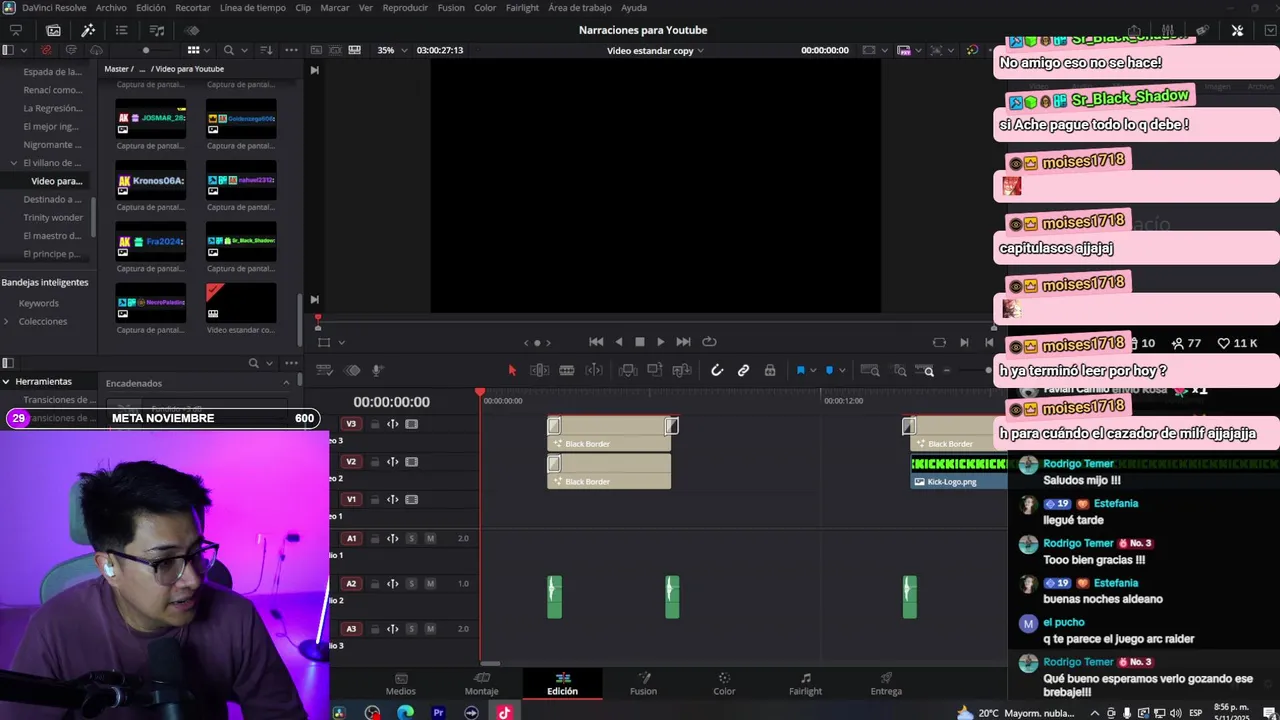
Task: Select the Nigromante bin in the sidebar
Action: tap(53, 145)
